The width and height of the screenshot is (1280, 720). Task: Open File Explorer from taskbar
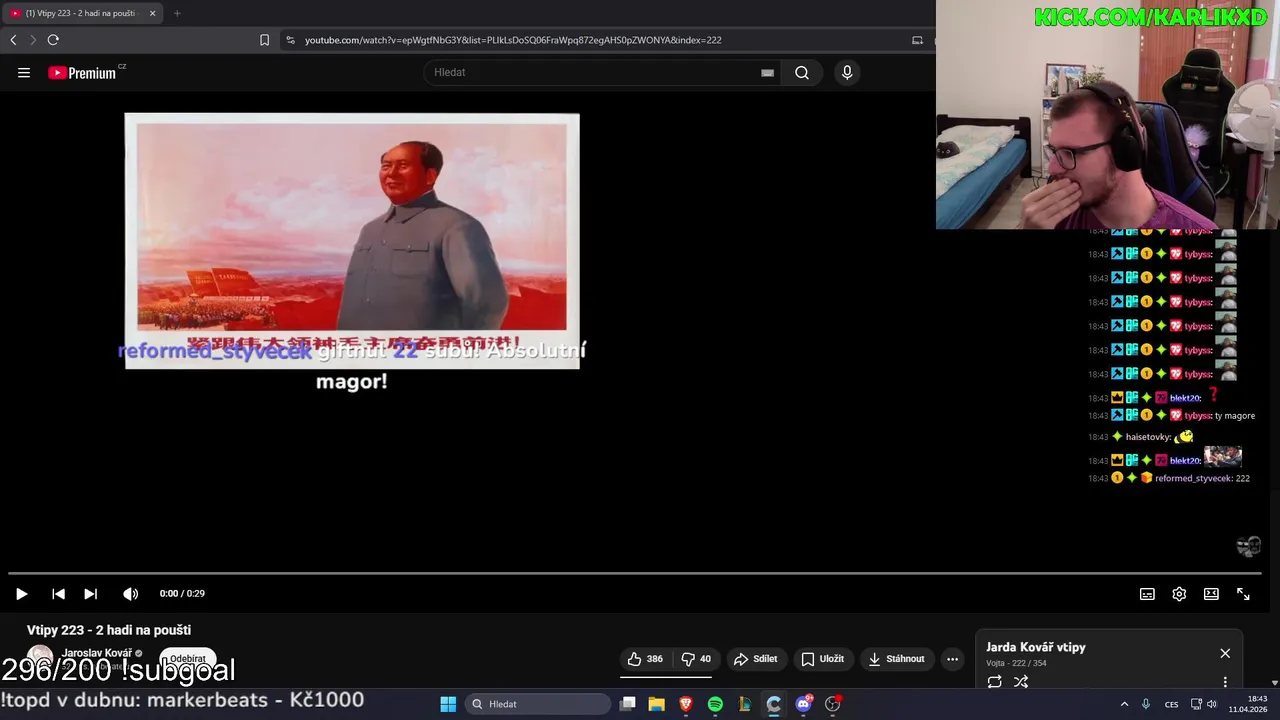pyautogui.click(x=657, y=704)
